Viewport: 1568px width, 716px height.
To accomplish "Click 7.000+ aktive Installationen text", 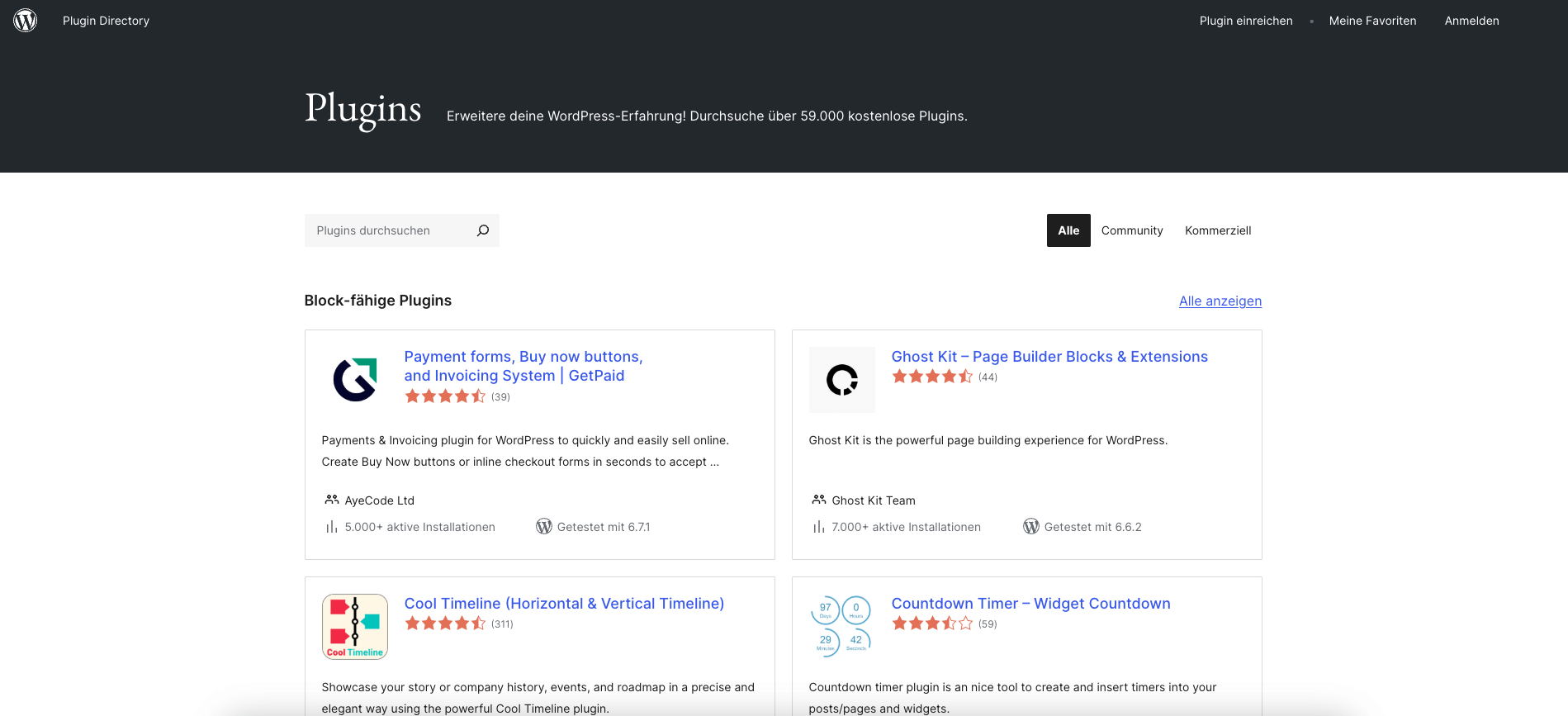I will click(x=907, y=527).
